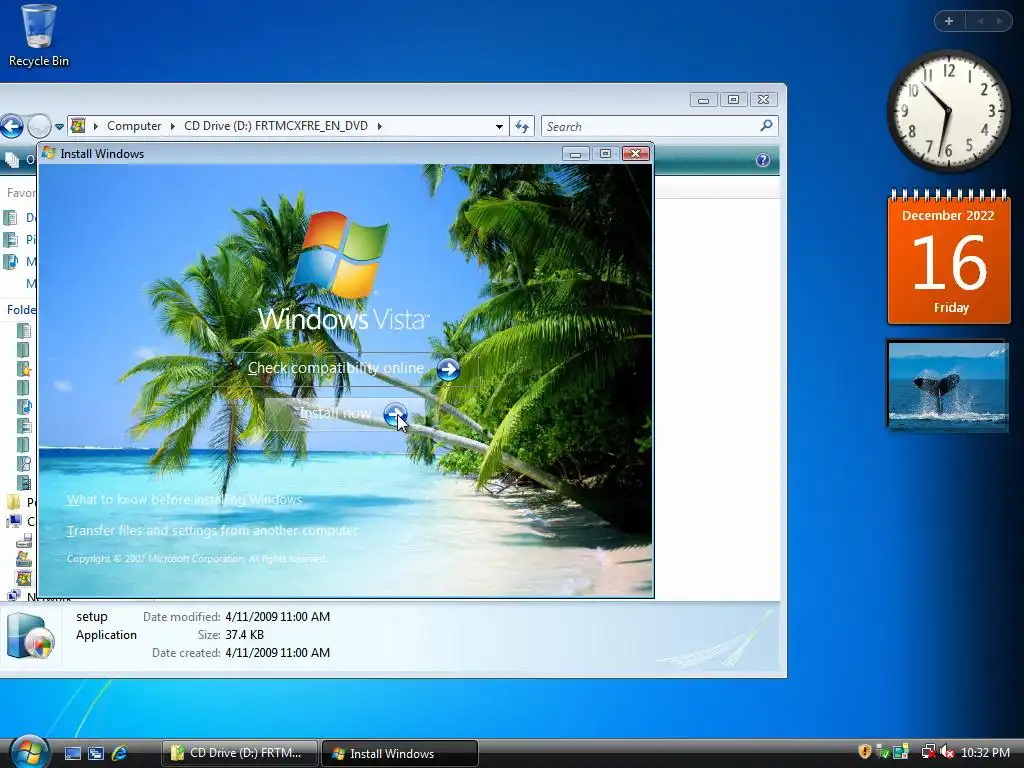Minimize the Install Windows dialog
The height and width of the screenshot is (768, 1024).
pos(575,153)
